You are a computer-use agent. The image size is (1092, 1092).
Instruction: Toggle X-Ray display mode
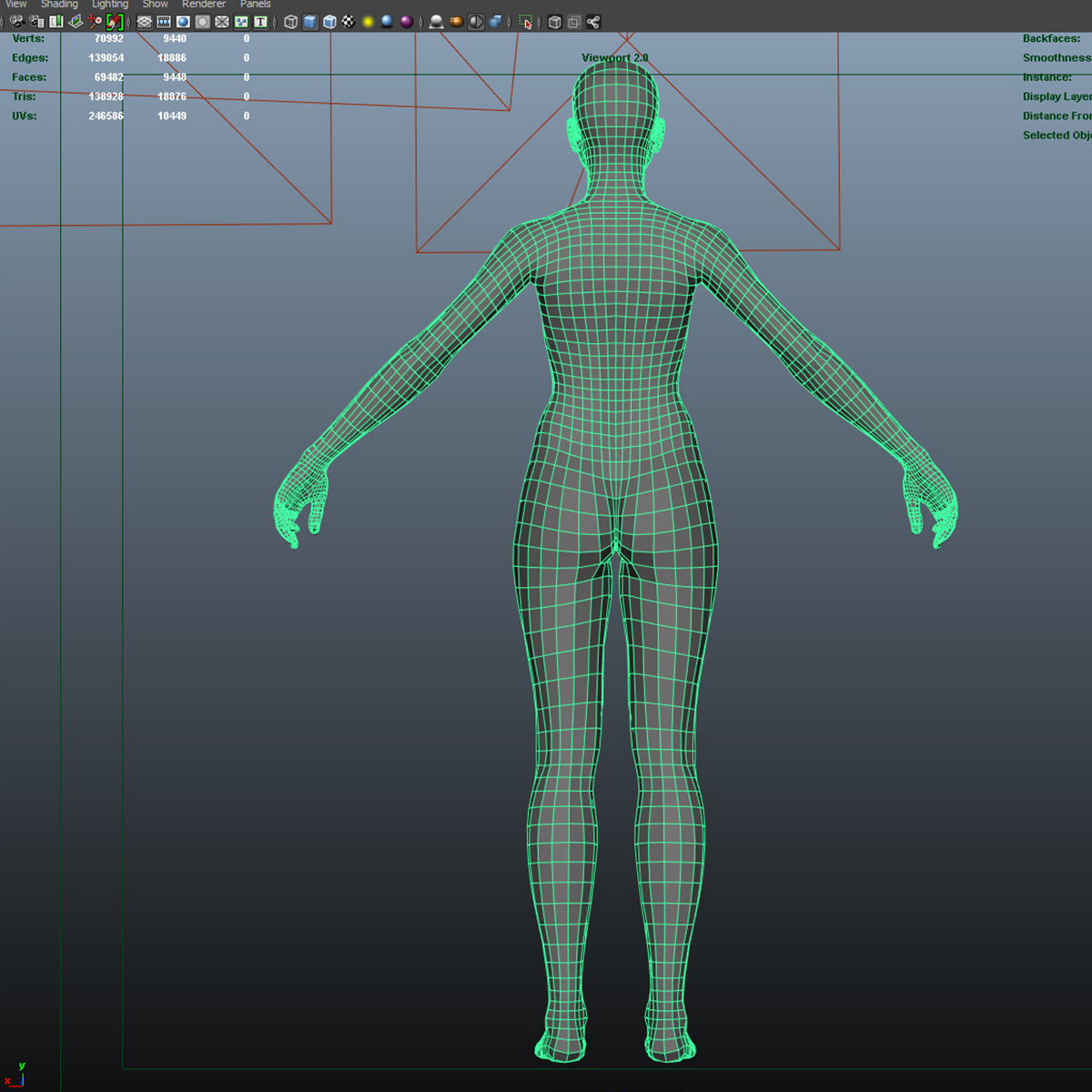point(555,22)
